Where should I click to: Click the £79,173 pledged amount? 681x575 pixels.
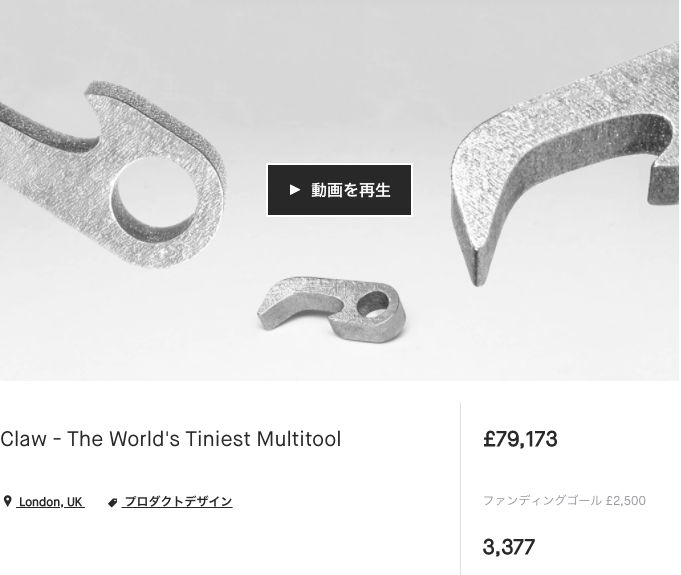pyautogui.click(x=520, y=439)
